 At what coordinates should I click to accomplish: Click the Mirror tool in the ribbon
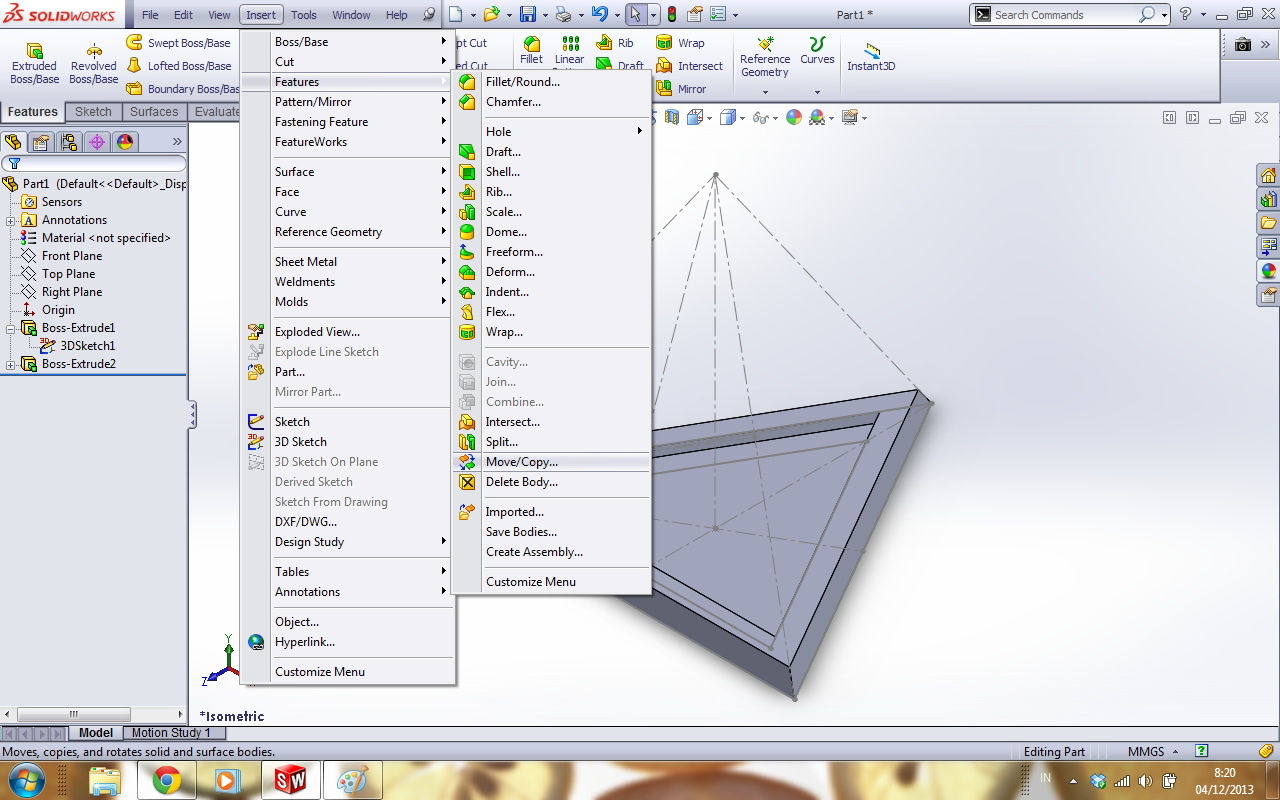(681, 89)
